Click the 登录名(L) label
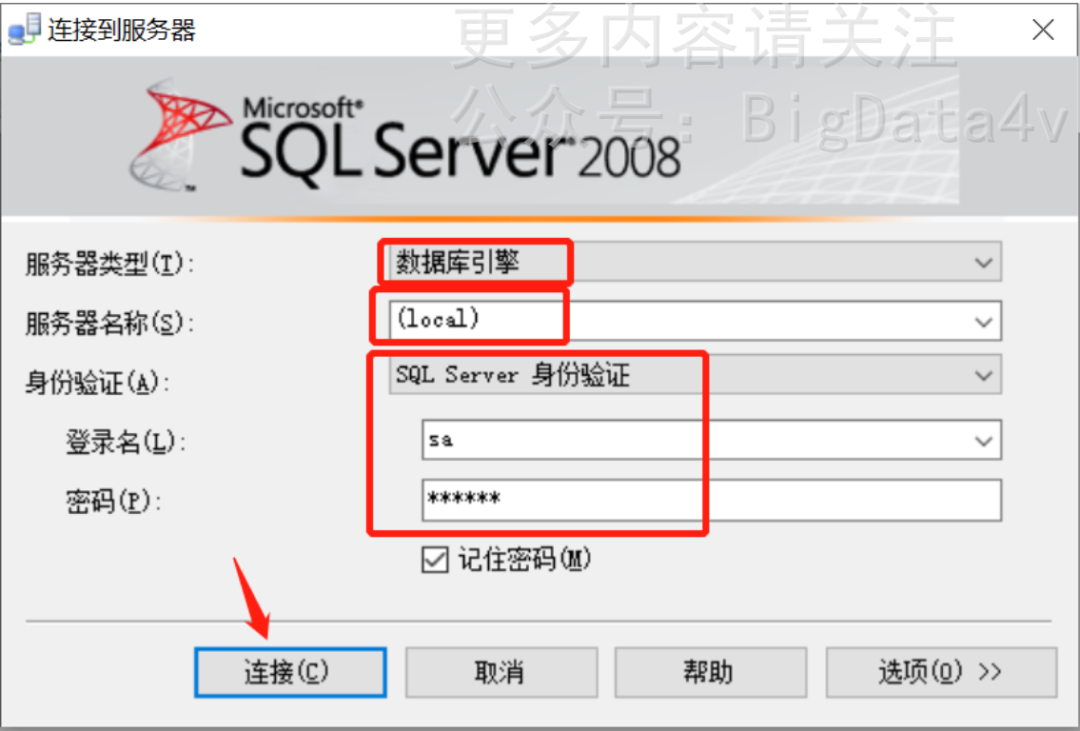Viewport: 1080px width, 731px height. point(126,442)
